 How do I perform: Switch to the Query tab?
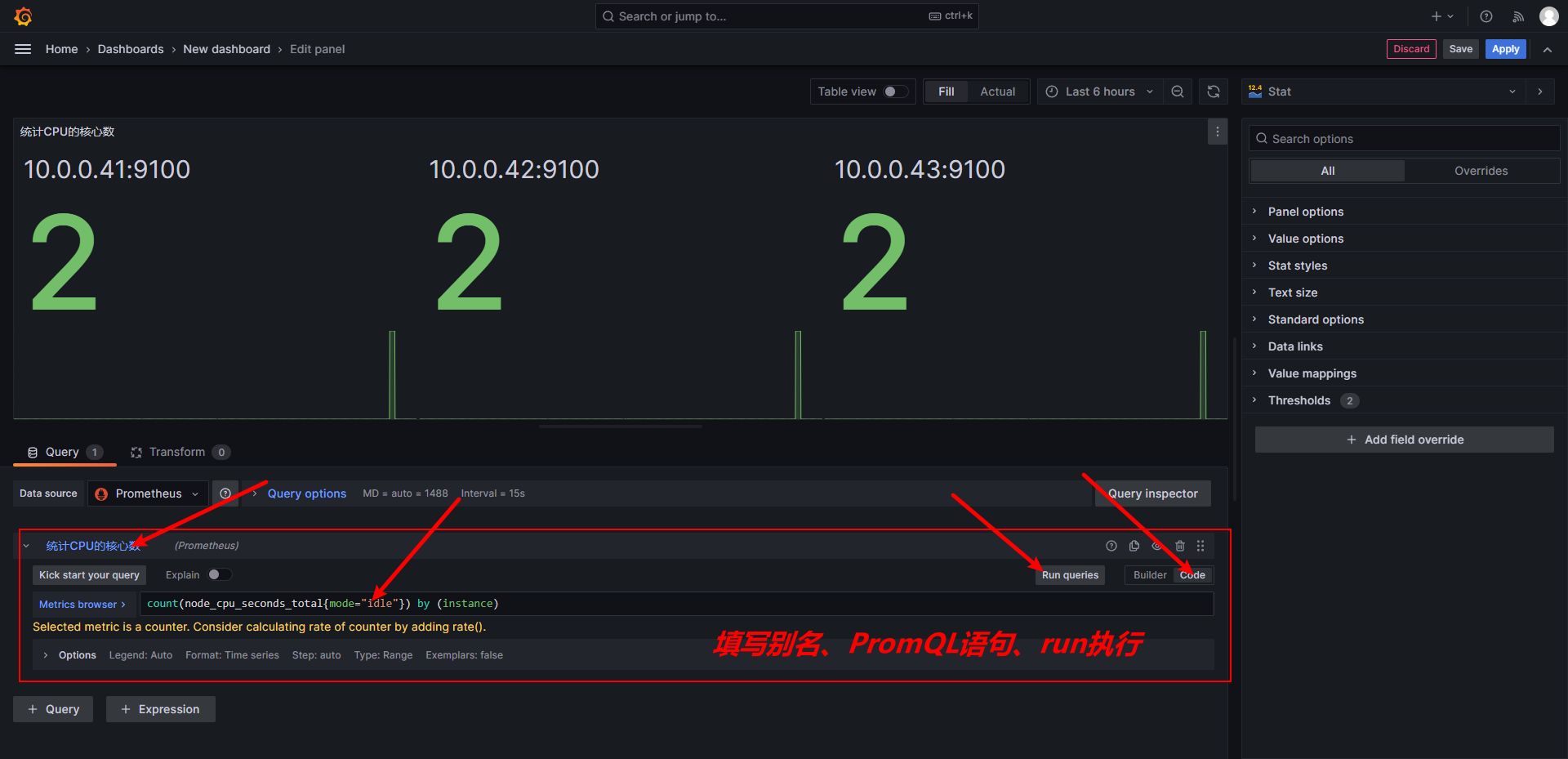[x=65, y=452]
